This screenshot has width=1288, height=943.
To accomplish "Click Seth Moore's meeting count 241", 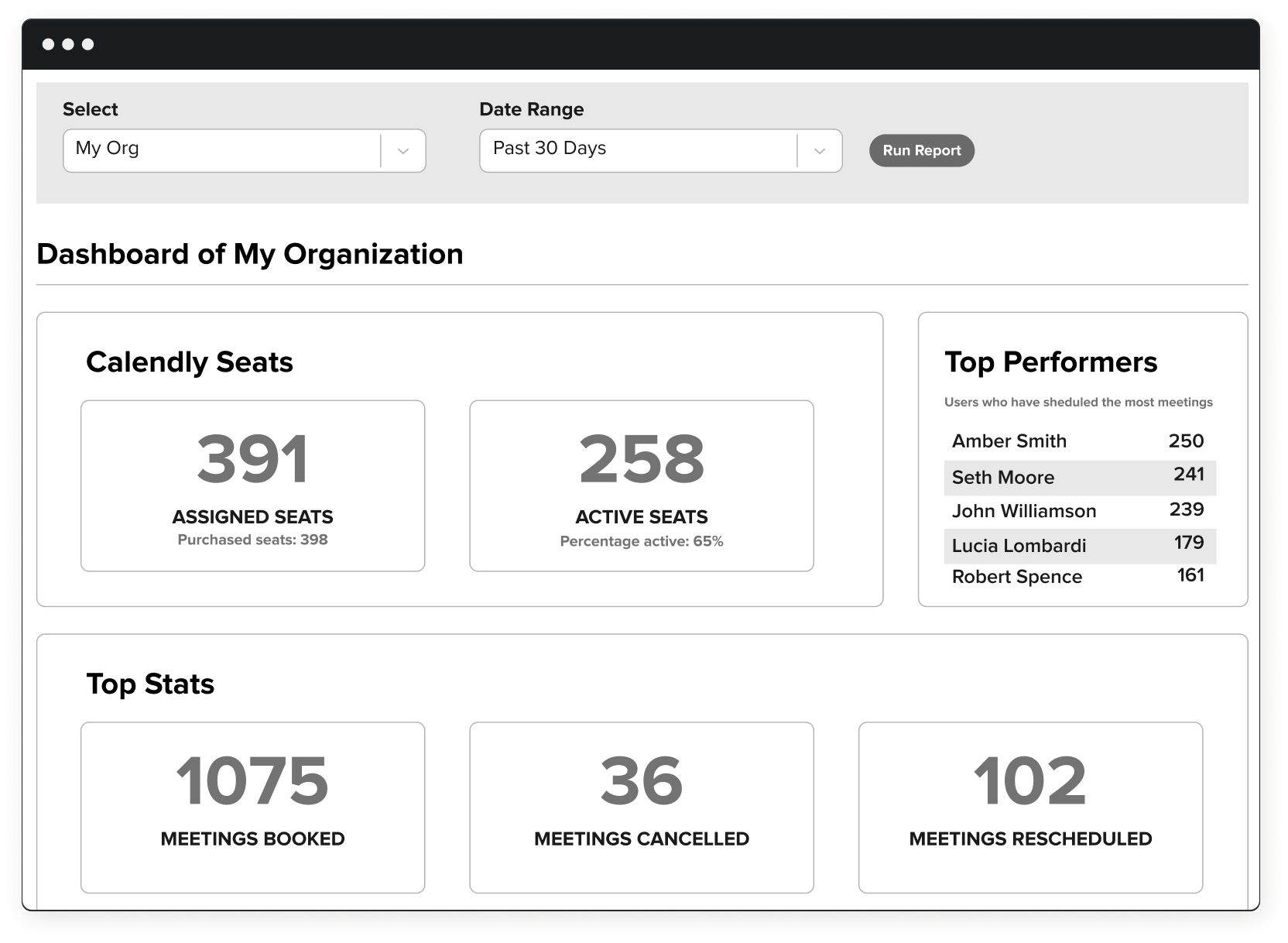I will (x=1188, y=474).
